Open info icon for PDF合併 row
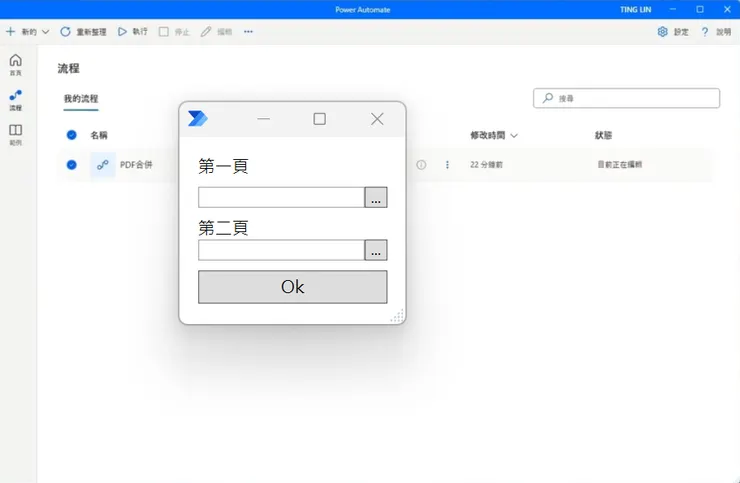 [x=421, y=165]
